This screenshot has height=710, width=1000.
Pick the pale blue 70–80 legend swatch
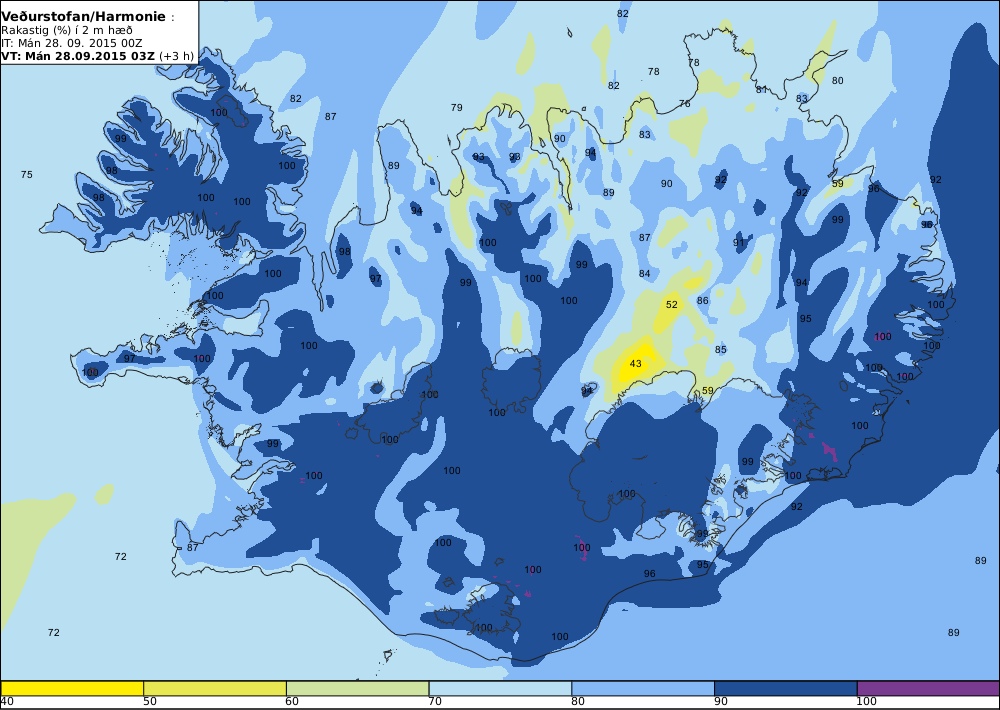(x=501, y=688)
